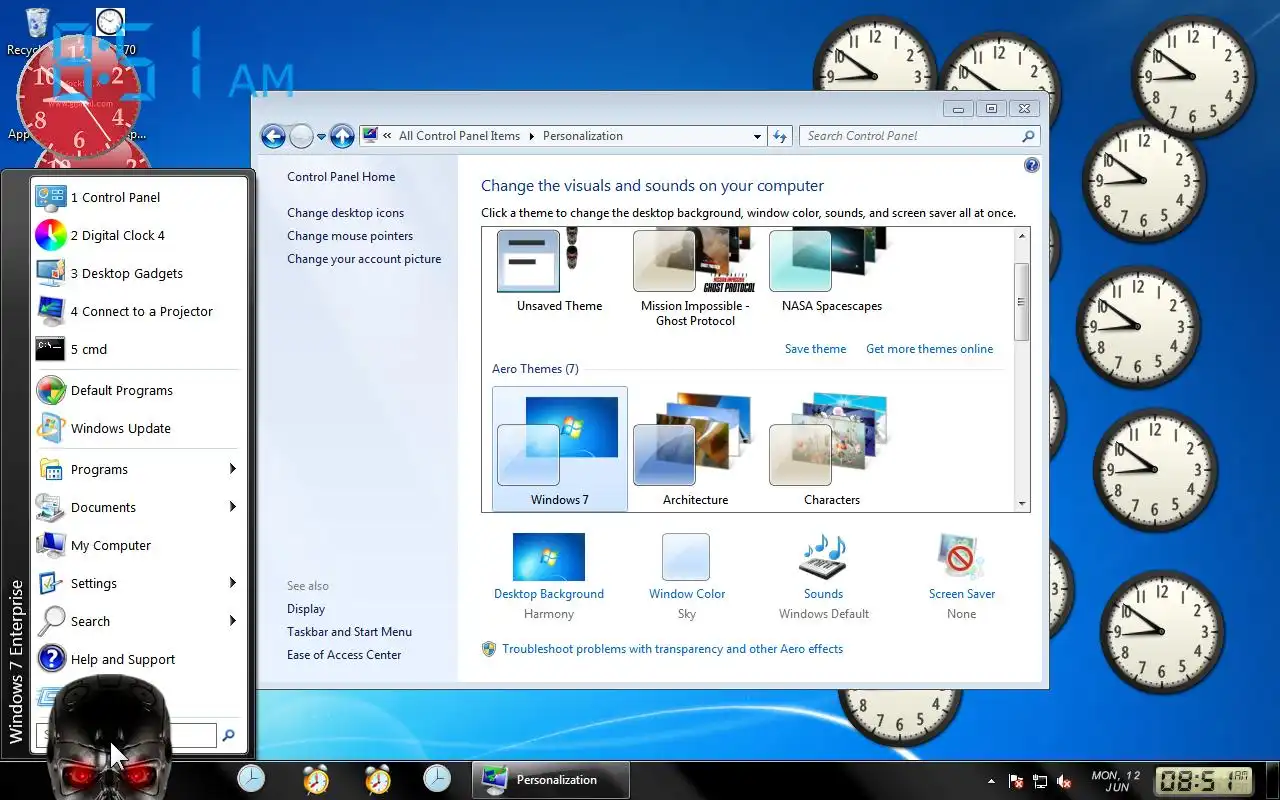Open Control Panel from the Start menu
Viewport: 1280px width, 800px height.
tap(140, 197)
